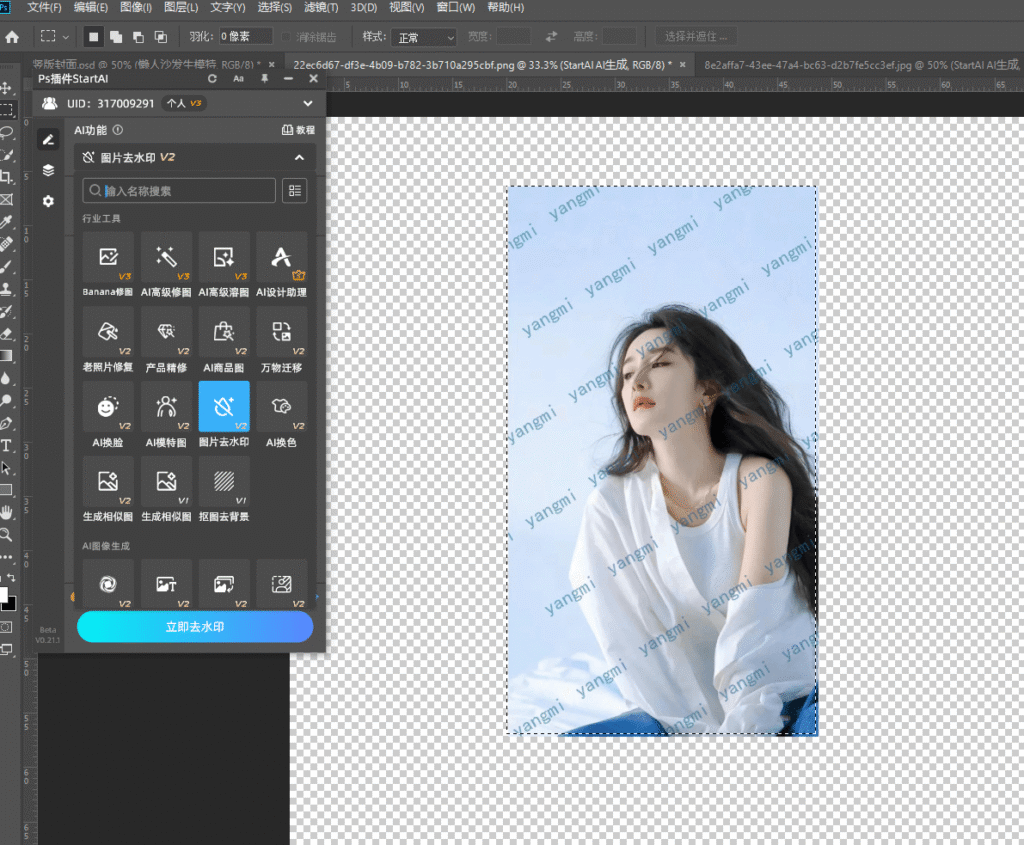Click the 立即去水印 button
Viewport: 1024px width, 845px height.
(x=195, y=627)
